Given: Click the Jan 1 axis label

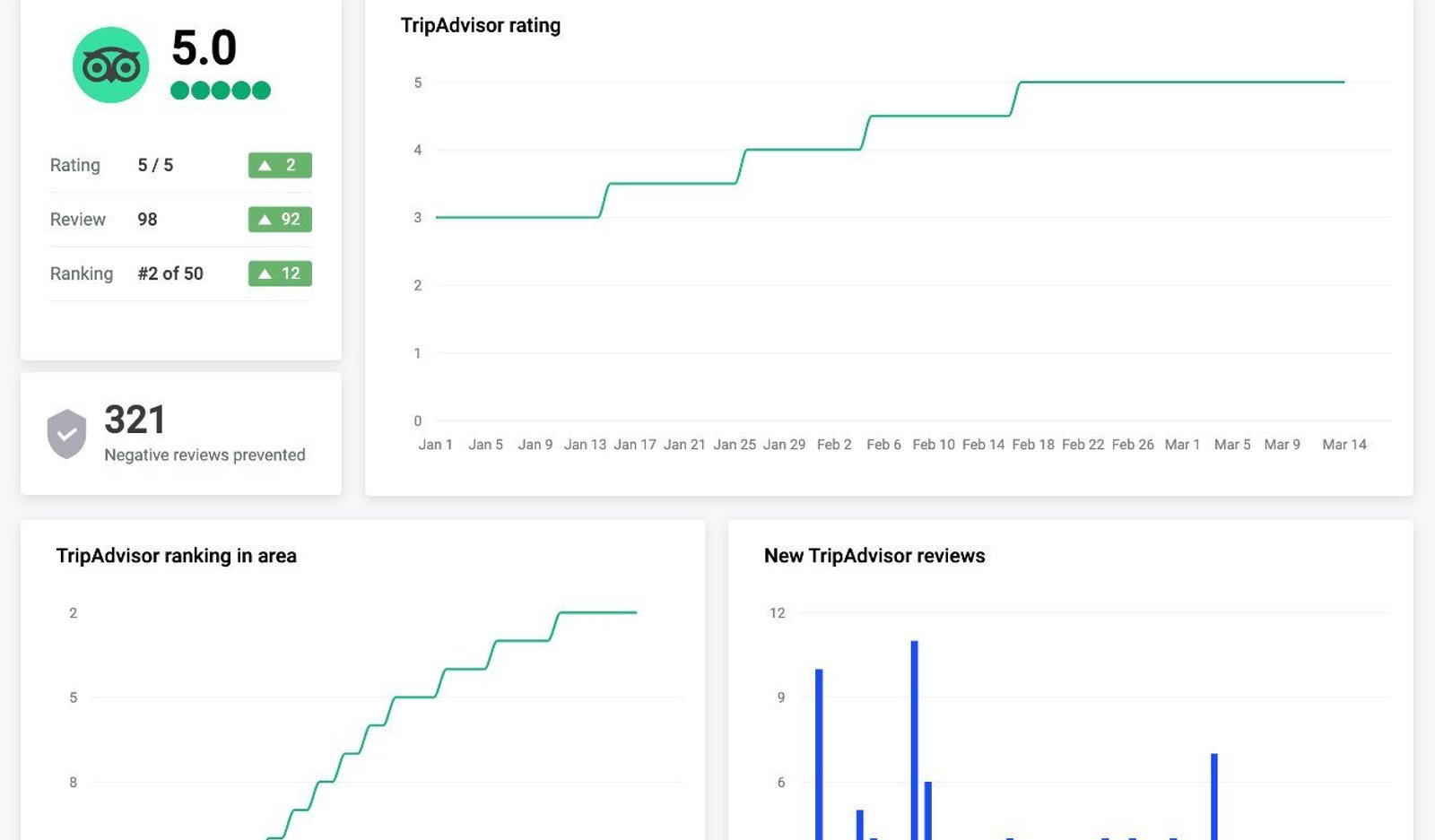Looking at the screenshot, I should pyautogui.click(x=435, y=445).
